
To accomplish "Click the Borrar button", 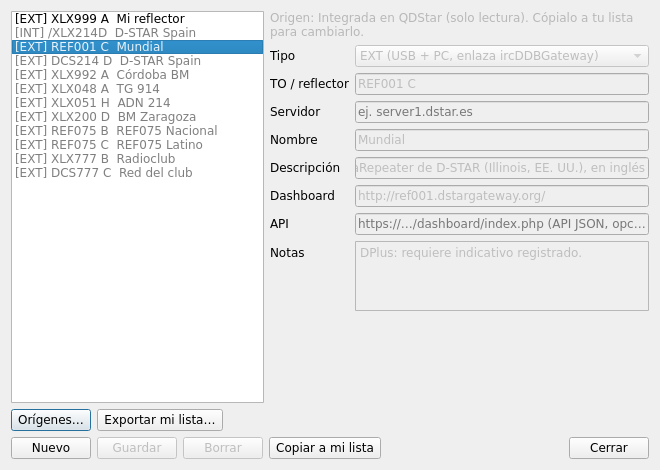I will (x=223, y=448).
